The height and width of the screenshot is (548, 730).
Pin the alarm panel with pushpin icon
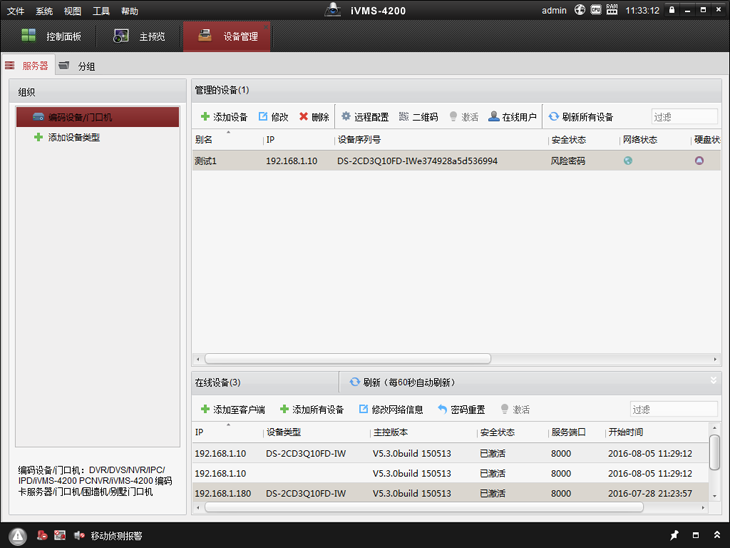click(674, 536)
